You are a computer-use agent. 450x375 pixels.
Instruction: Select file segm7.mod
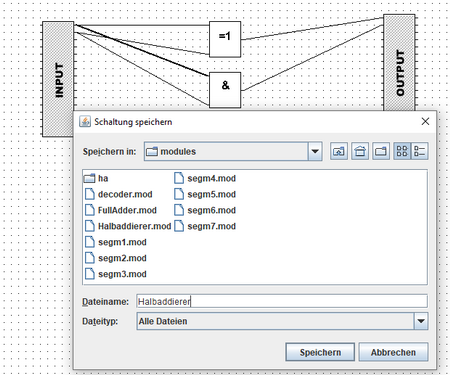tap(205, 226)
